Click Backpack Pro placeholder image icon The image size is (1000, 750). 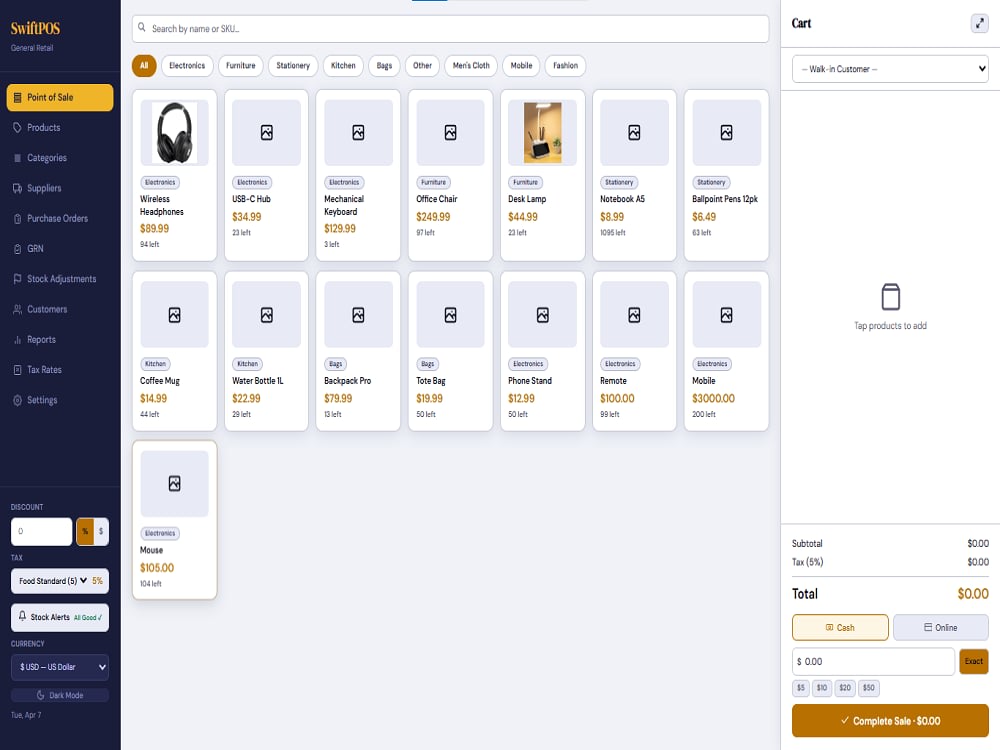point(358,314)
